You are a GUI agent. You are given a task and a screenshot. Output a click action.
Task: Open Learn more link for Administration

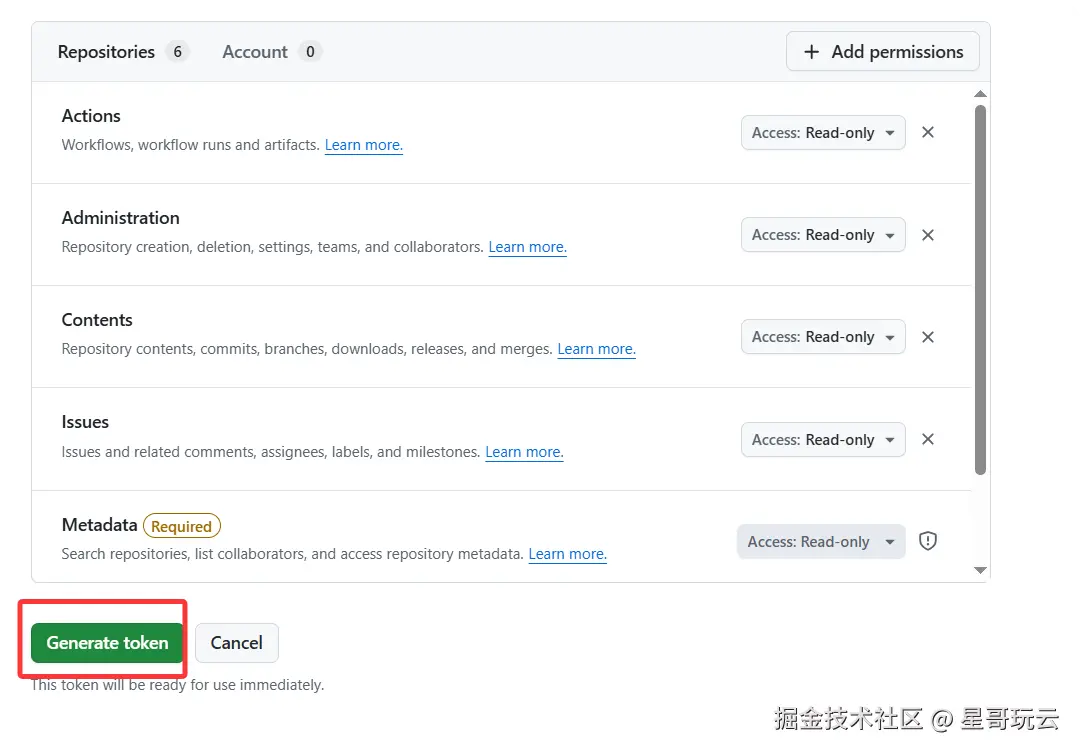click(527, 247)
